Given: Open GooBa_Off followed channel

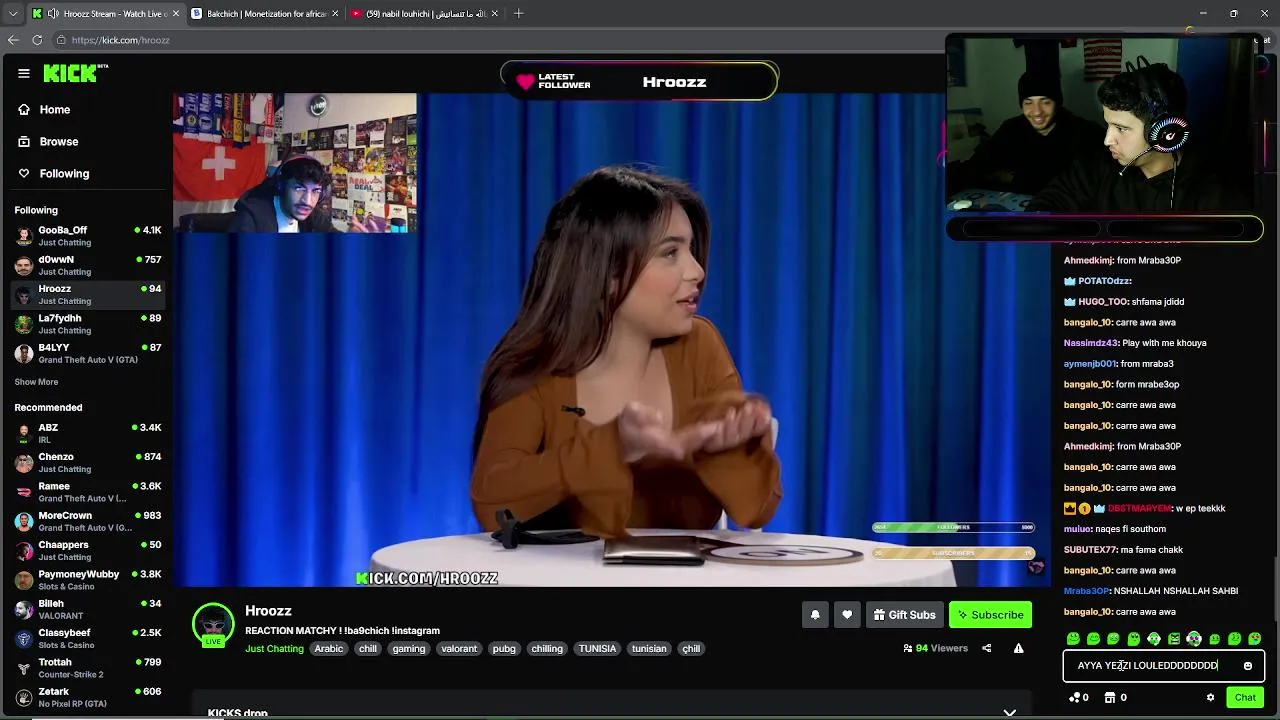Looking at the screenshot, I should pos(88,236).
